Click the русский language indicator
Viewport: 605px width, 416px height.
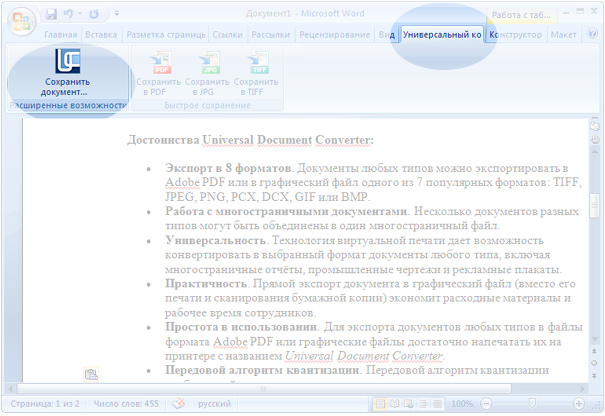click(x=214, y=404)
